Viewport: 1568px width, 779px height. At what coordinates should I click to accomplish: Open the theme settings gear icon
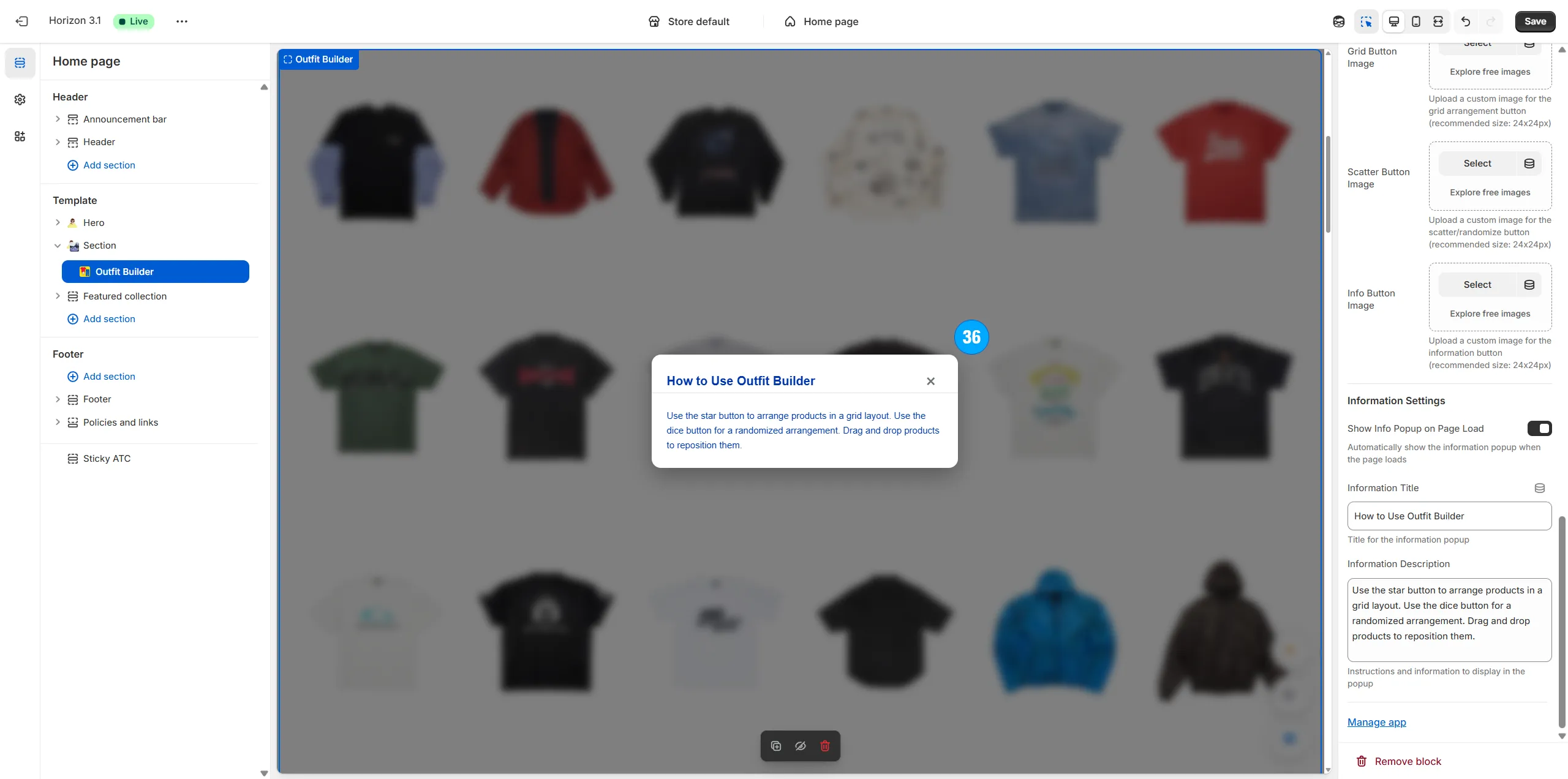[x=20, y=99]
